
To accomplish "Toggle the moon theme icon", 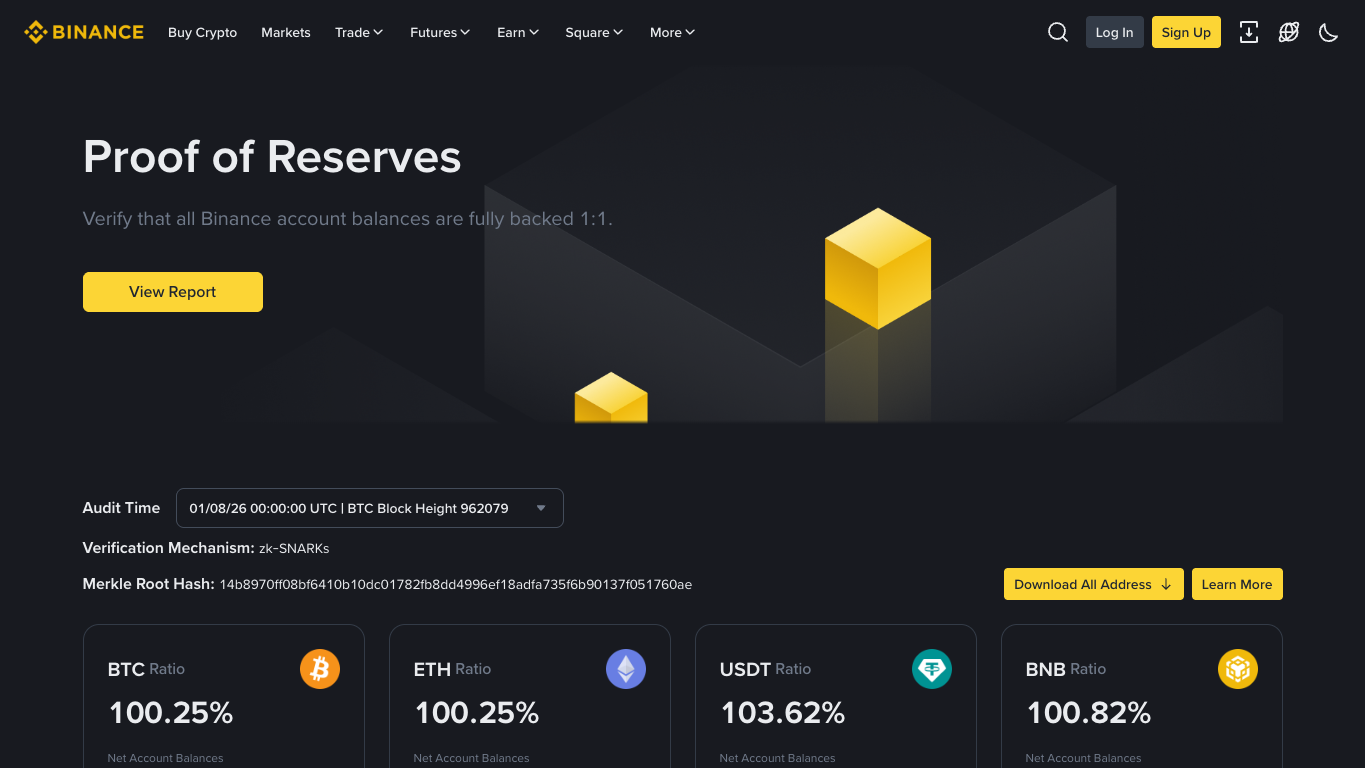I will 1328,32.
